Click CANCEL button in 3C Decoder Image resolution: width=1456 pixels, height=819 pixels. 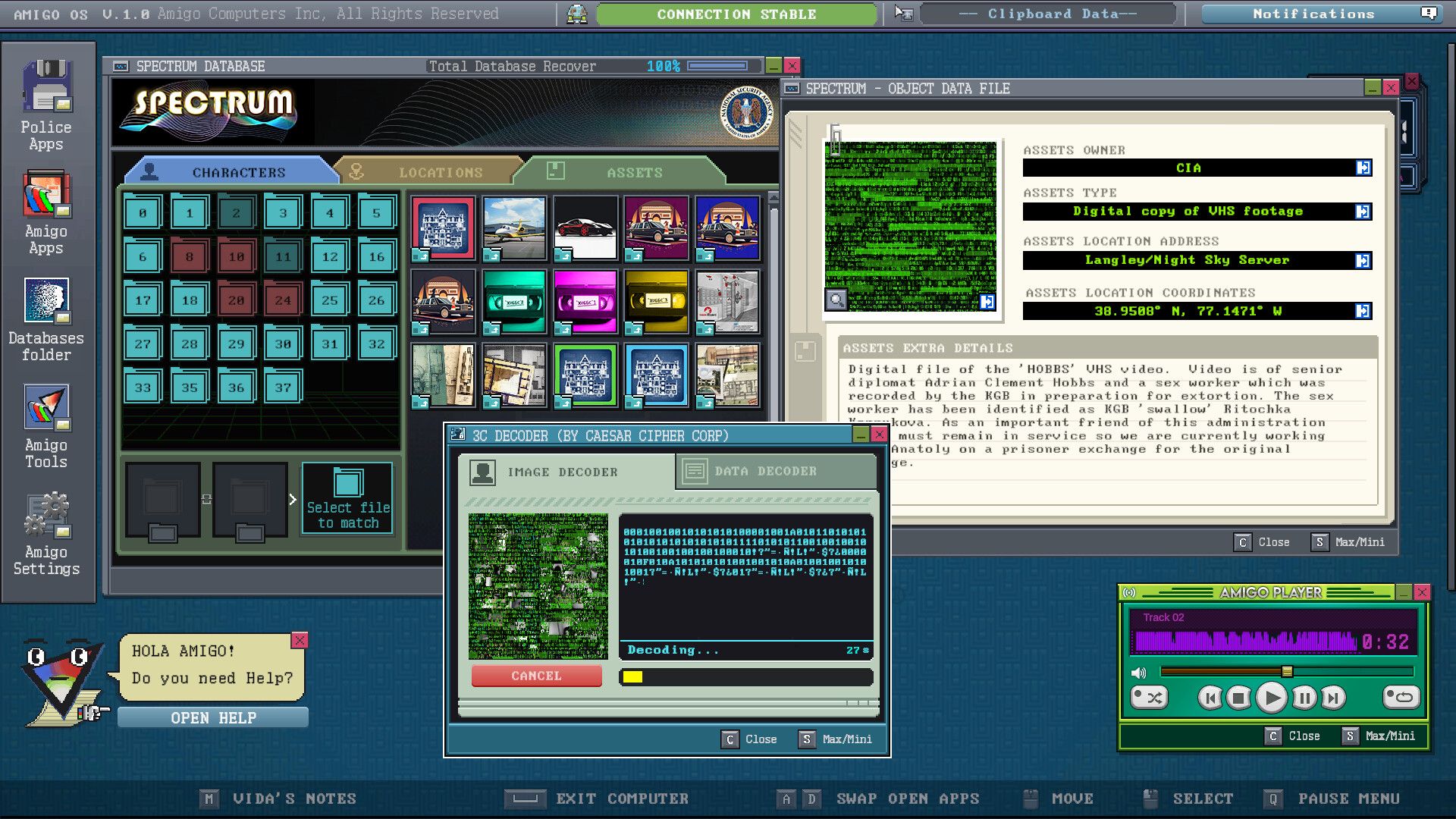click(537, 676)
